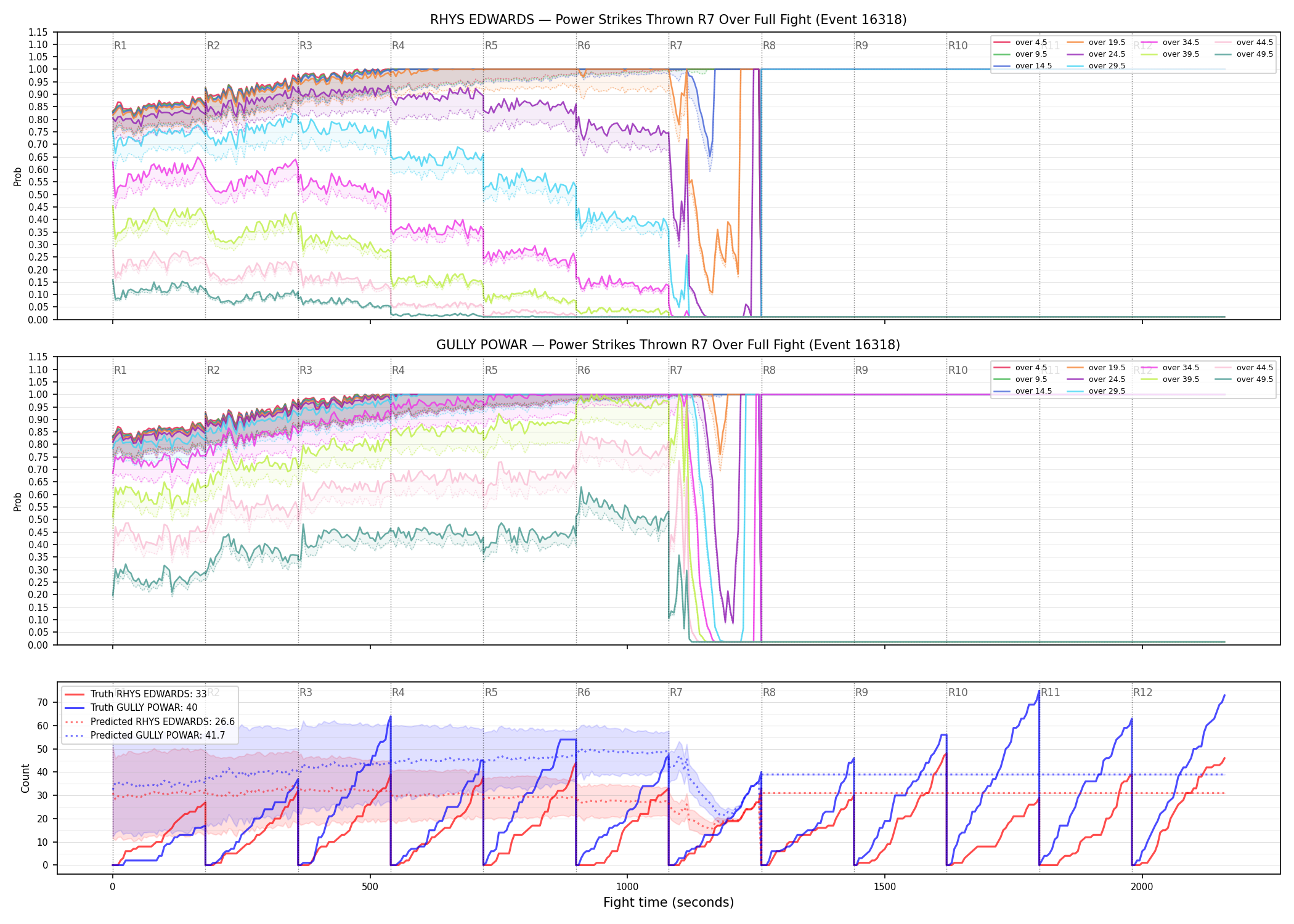Click the "over 24.5" legend entry in Rhys Edwards chart
The width and height of the screenshot is (1294, 924).
pyautogui.click(x=1096, y=54)
